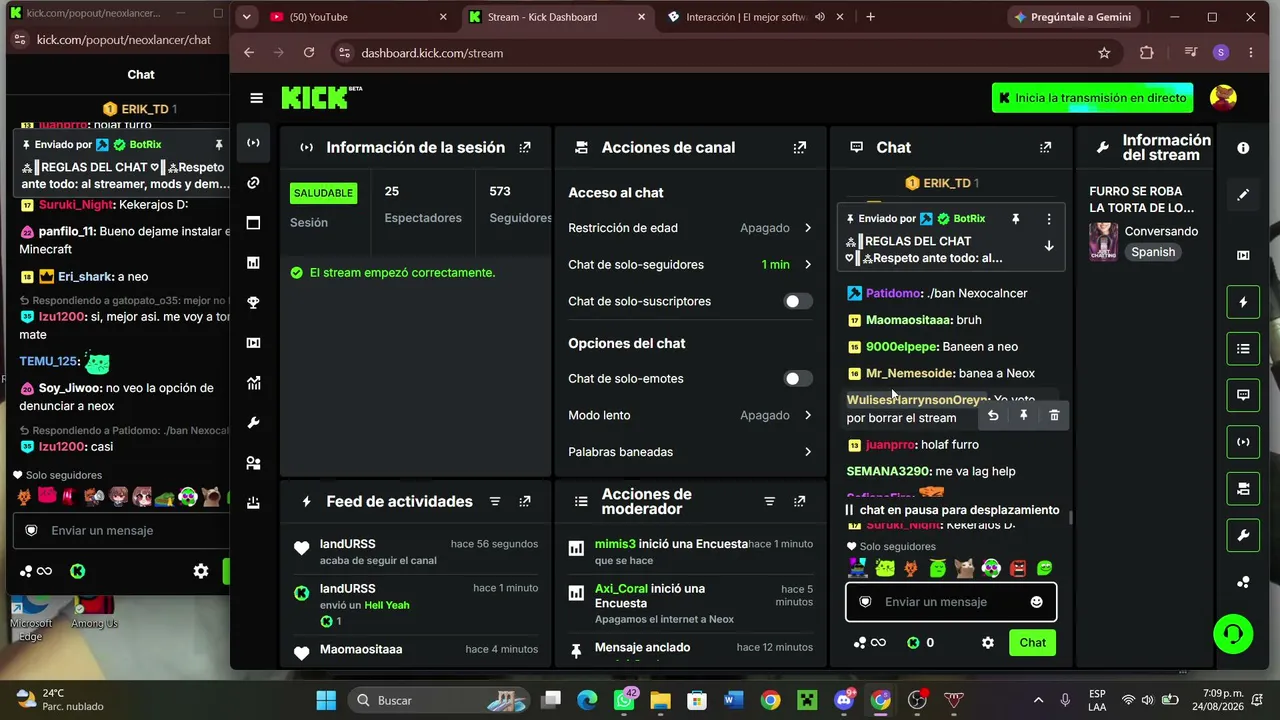This screenshot has height=720, width=1280.
Task: Open the wrench settings icon in left sidebar
Action: tap(253, 423)
